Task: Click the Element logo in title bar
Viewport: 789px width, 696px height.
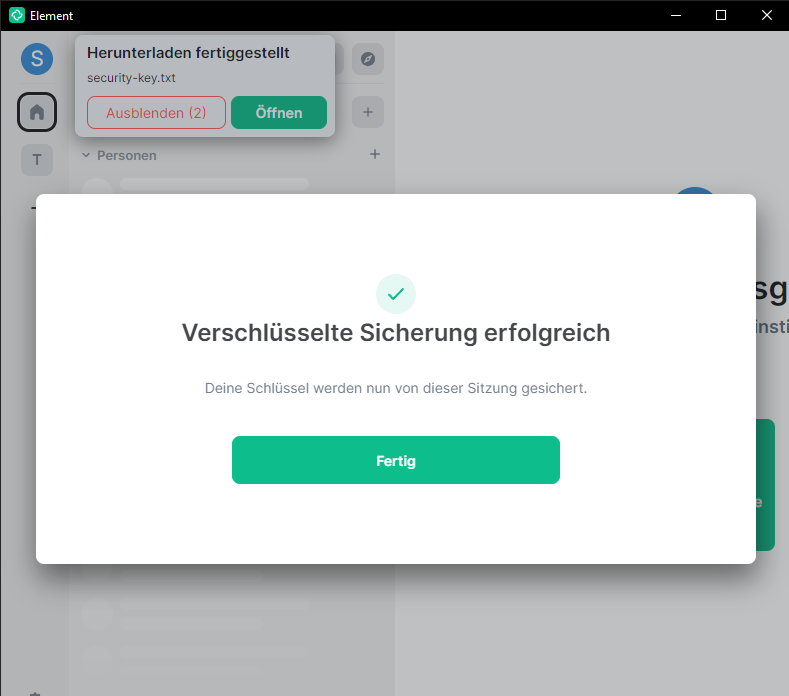Action: 16,15
